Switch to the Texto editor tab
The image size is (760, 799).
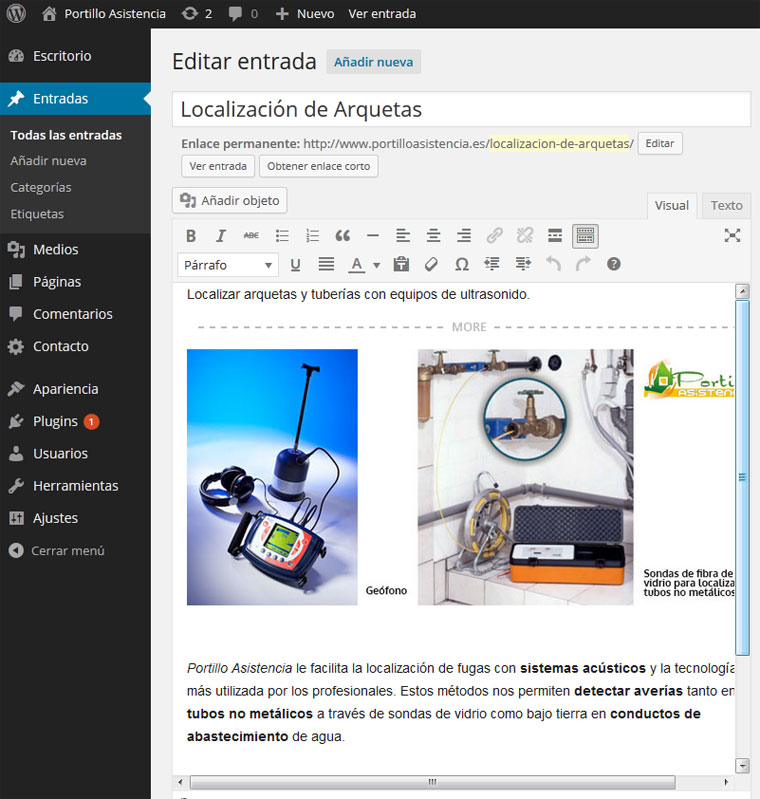tap(726, 205)
